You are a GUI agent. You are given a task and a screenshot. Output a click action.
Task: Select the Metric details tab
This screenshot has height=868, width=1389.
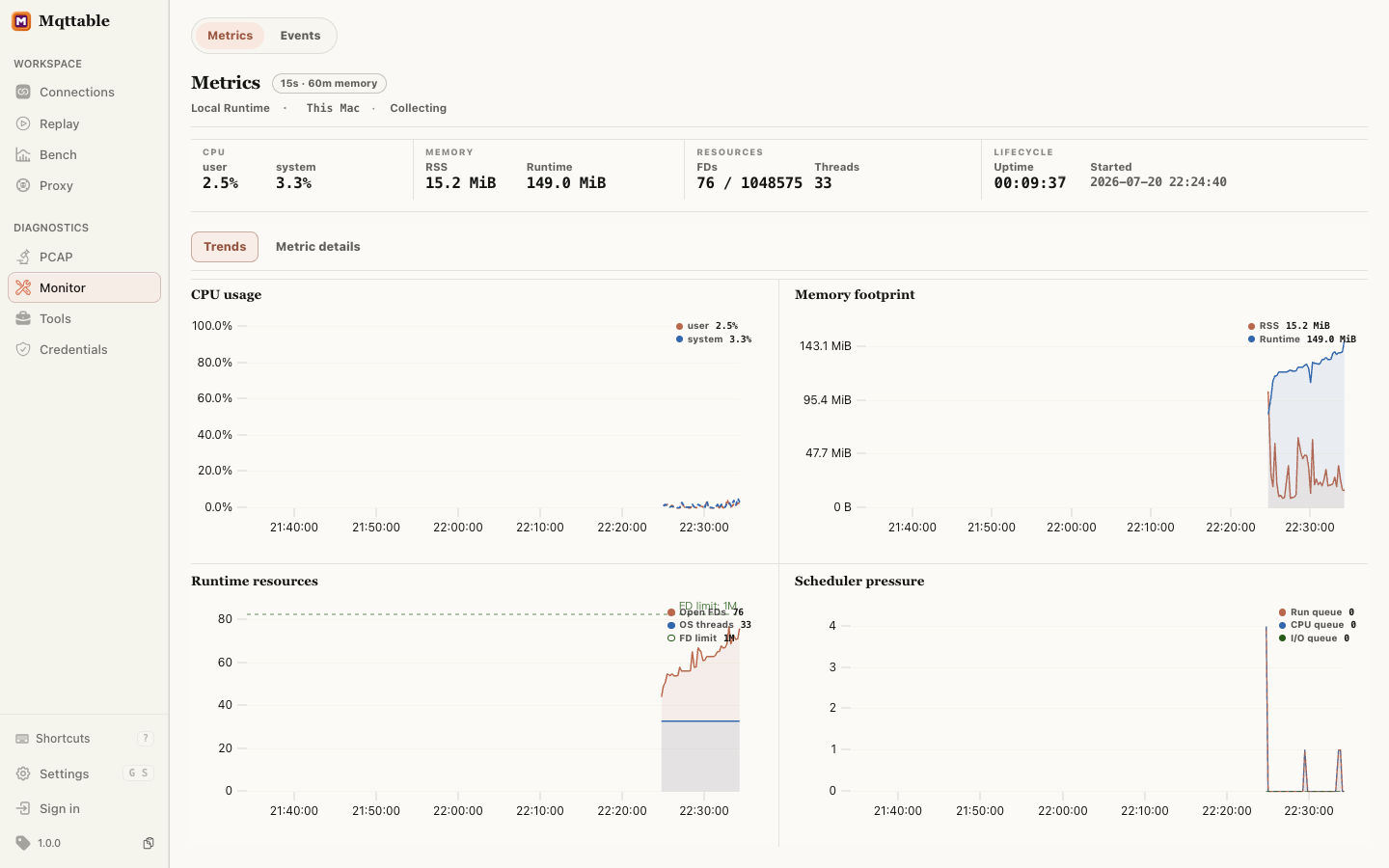point(317,247)
